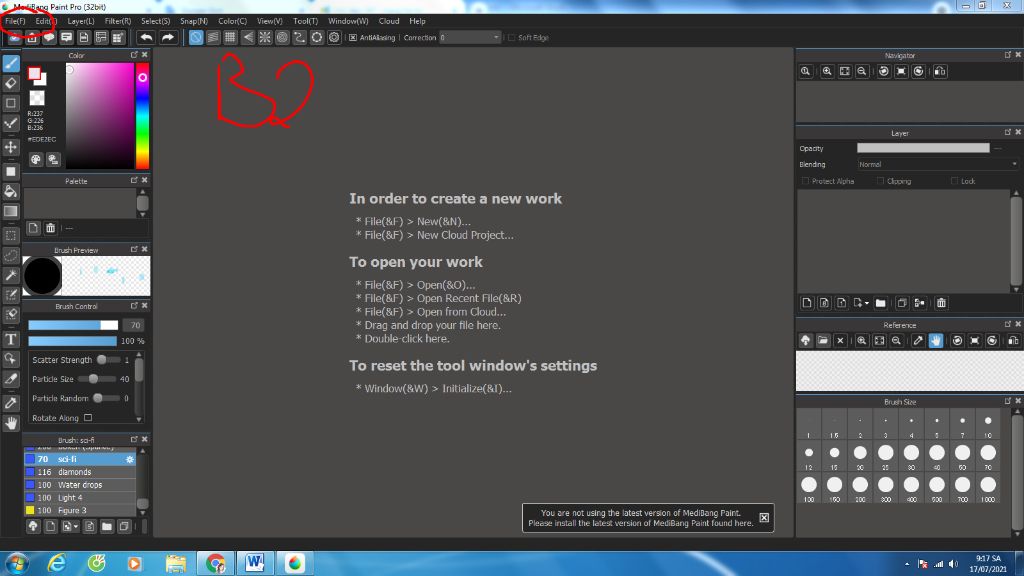Select the diamonds brush
Image resolution: width=1024 pixels, height=576 pixels.
tap(80, 472)
